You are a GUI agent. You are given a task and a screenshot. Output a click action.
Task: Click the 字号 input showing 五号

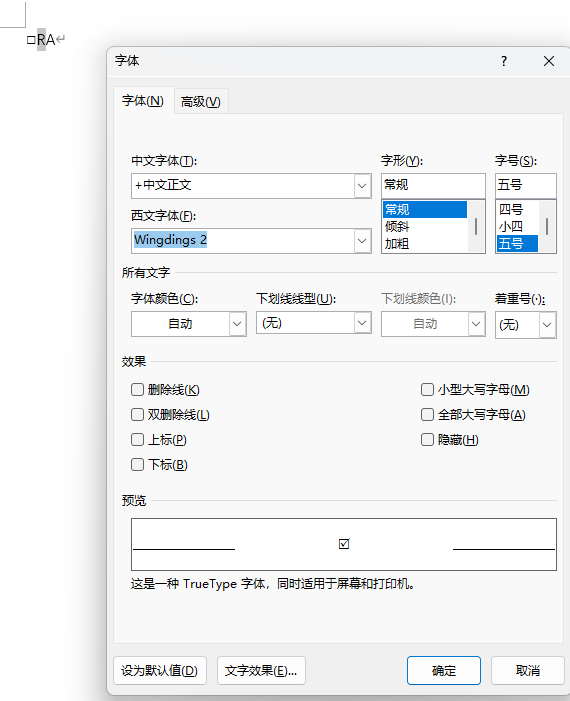click(525, 186)
